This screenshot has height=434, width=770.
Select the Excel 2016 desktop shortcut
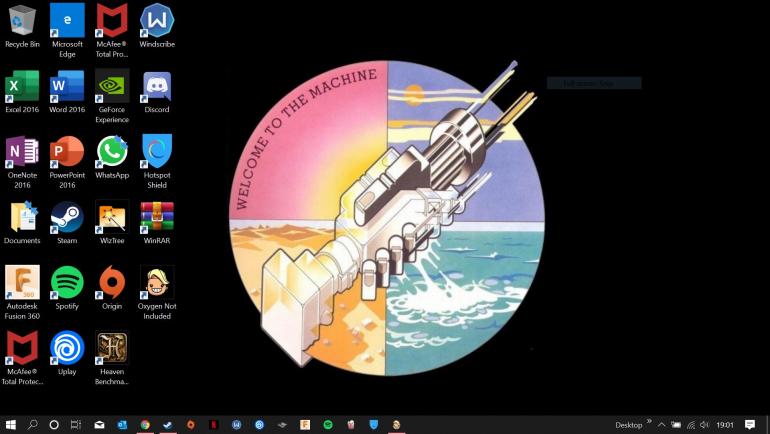click(x=22, y=92)
